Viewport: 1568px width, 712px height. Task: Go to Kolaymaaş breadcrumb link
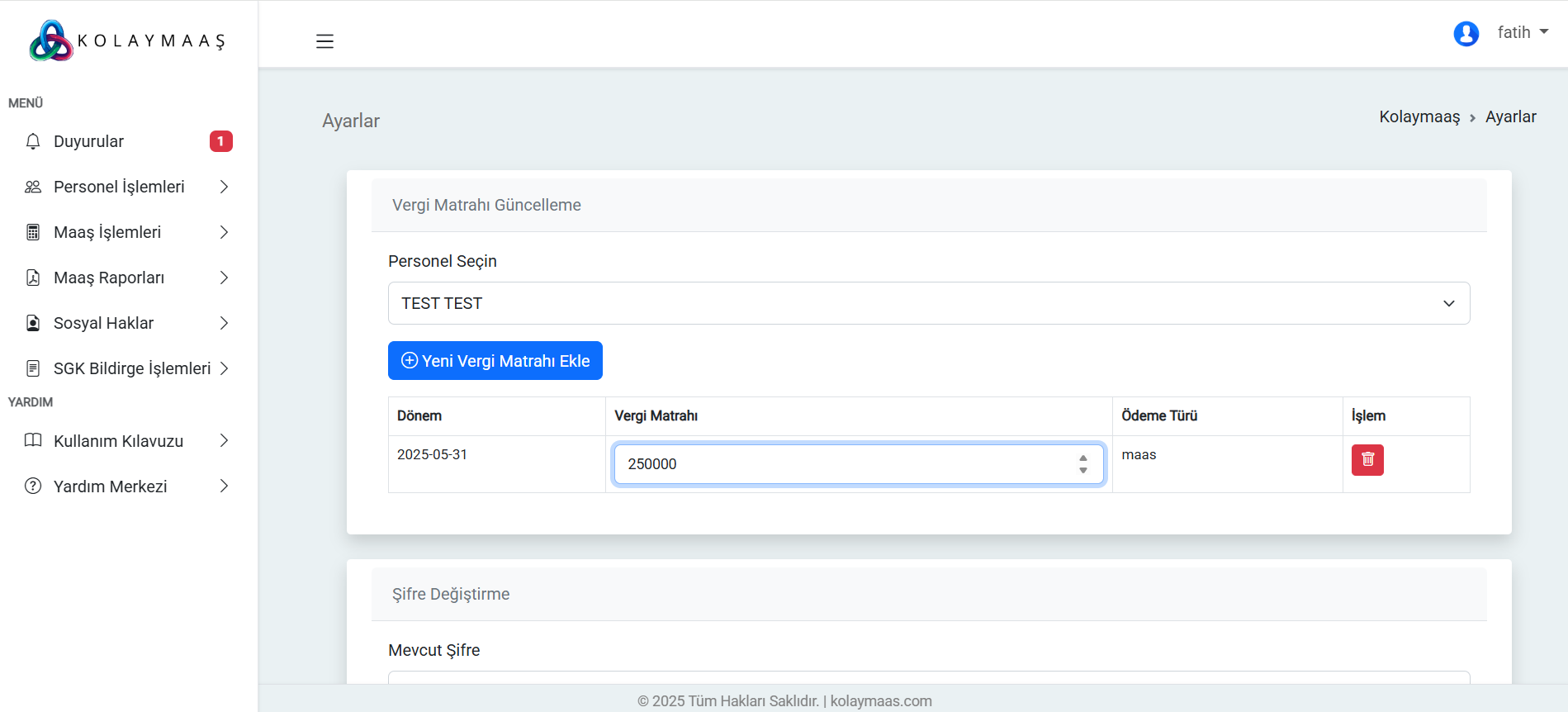1419,116
